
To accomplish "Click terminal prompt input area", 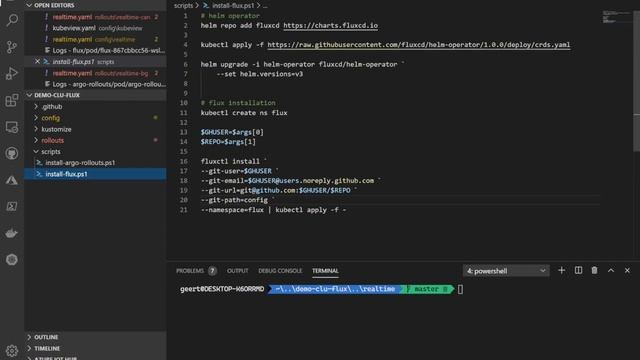I will pyautogui.click(x=460, y=289).
